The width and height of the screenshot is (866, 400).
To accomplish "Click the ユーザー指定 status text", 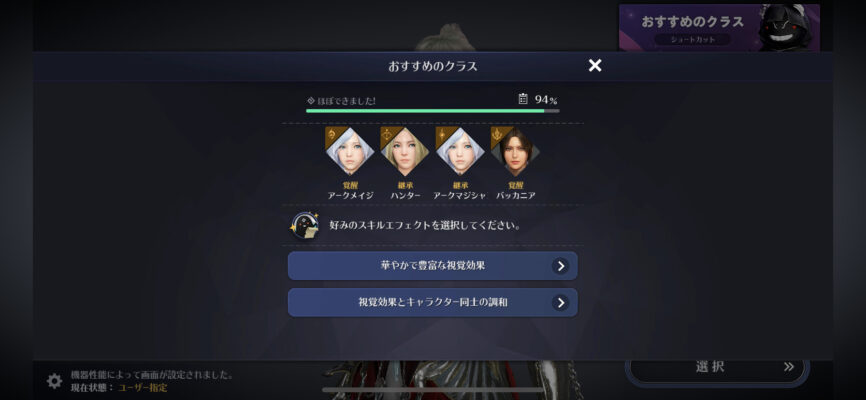I will click(x=142, y=387).
